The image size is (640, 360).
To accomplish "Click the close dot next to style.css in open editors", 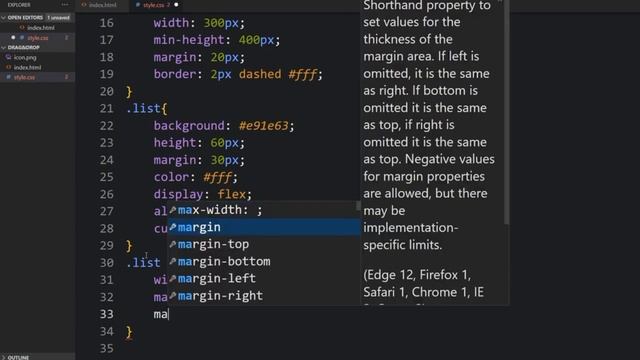I will tap(13, 38).
